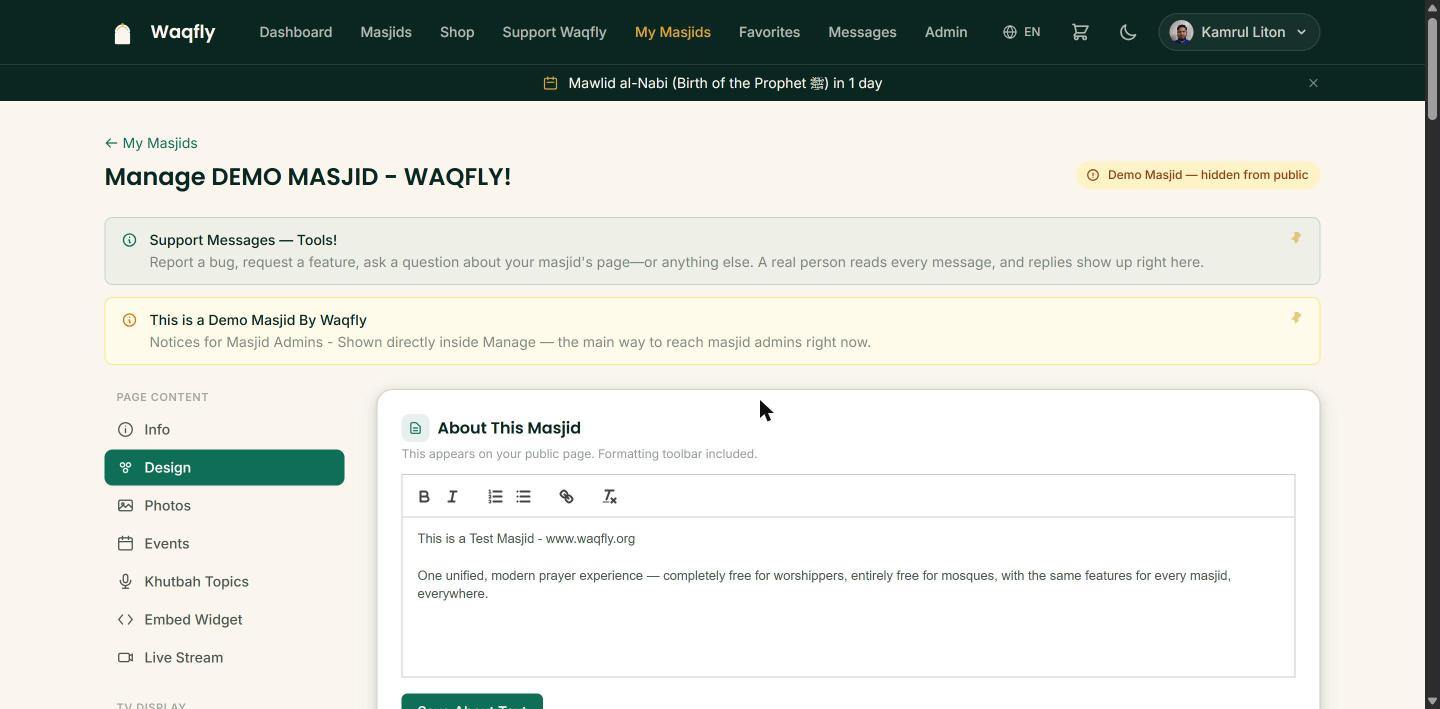Go back via My Masjids link
The height and width of the screenshot is (709, 1440).
(151, 143)
